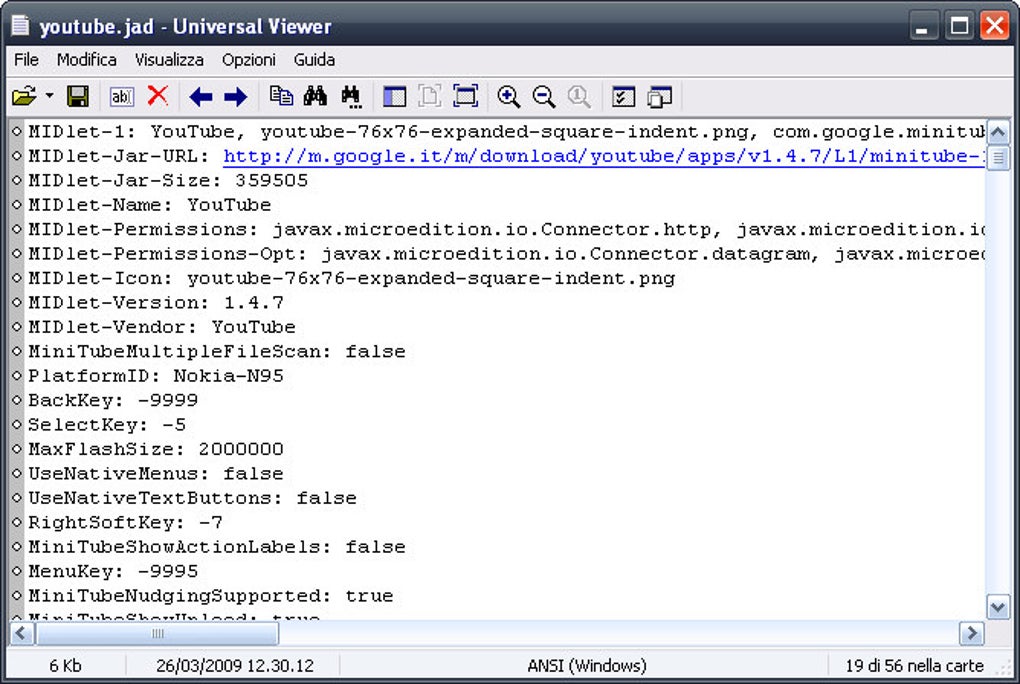
Task: Click the 'SelectKey: -5' line
Action: (x=107, y=424)
